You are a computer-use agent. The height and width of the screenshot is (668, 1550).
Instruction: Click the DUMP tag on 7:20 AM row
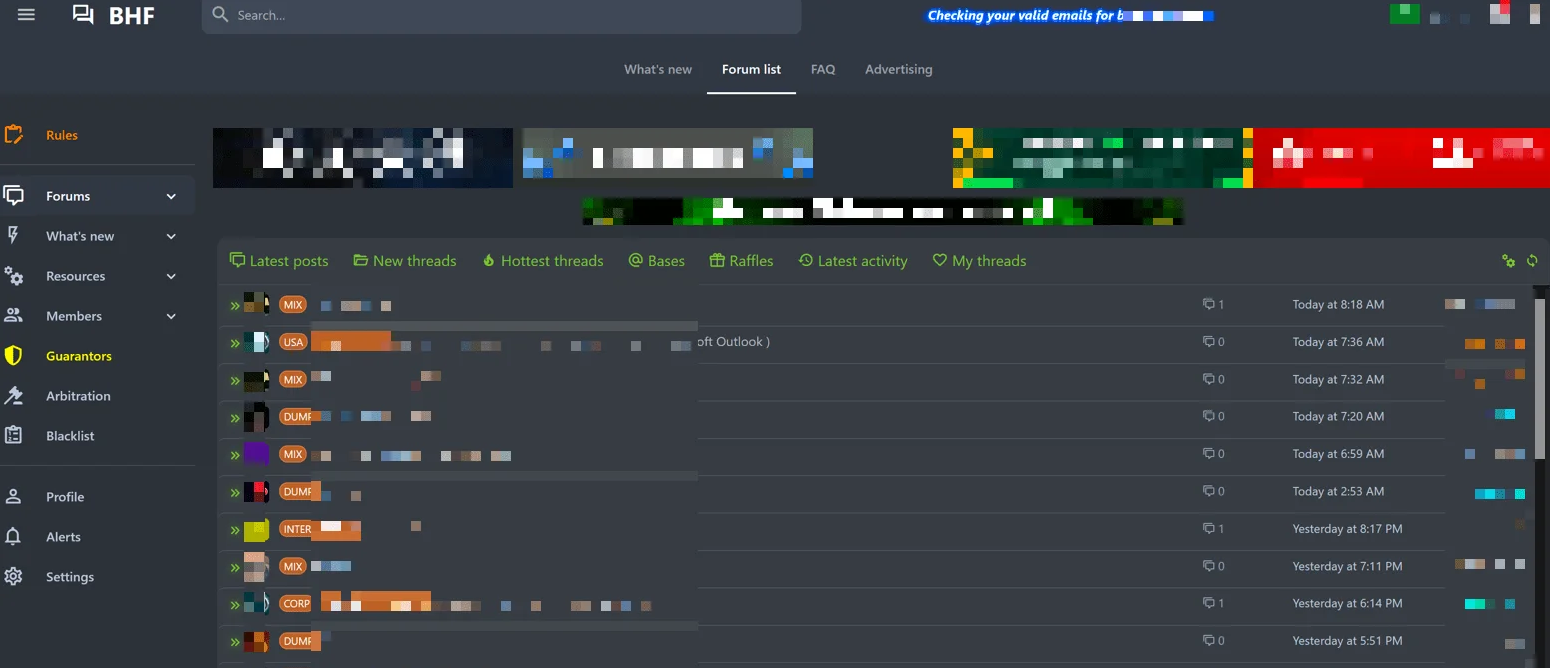[296, 416]
